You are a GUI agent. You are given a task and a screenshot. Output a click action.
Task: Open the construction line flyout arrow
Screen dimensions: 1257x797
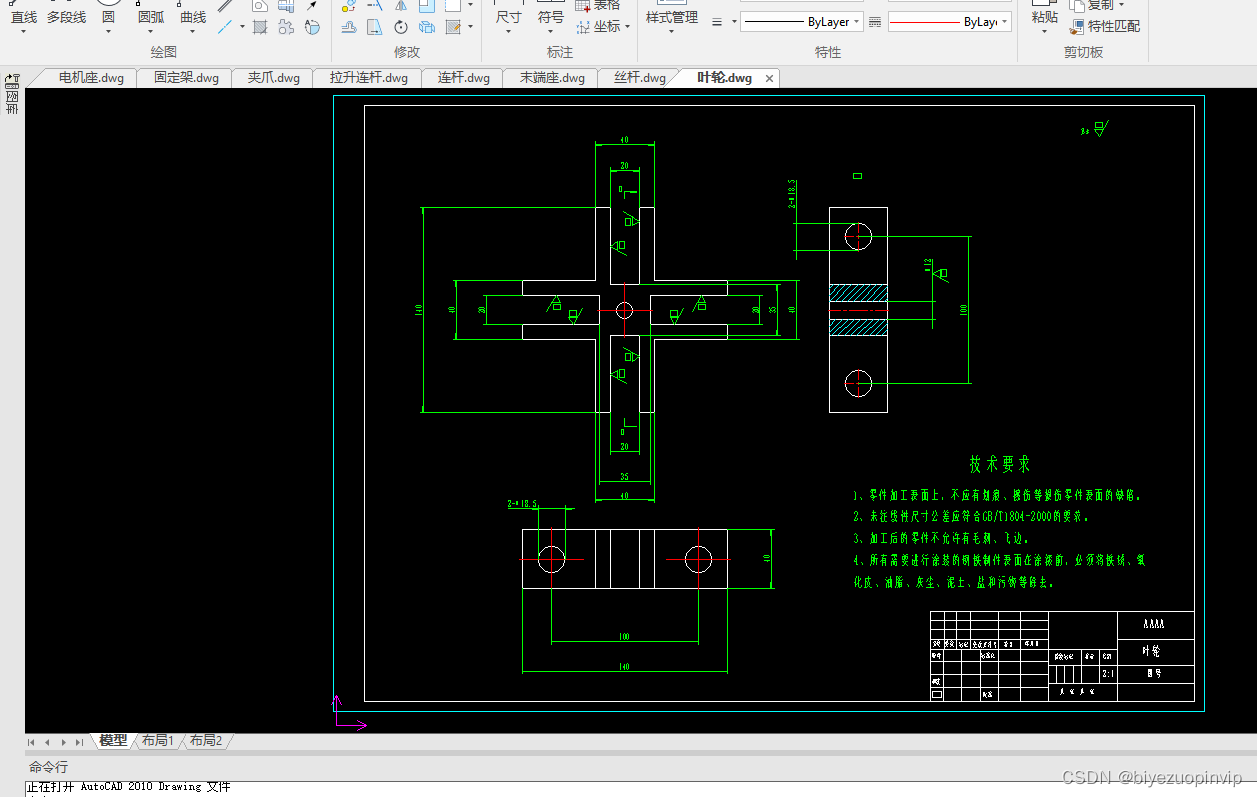click(x=242, y=27)
